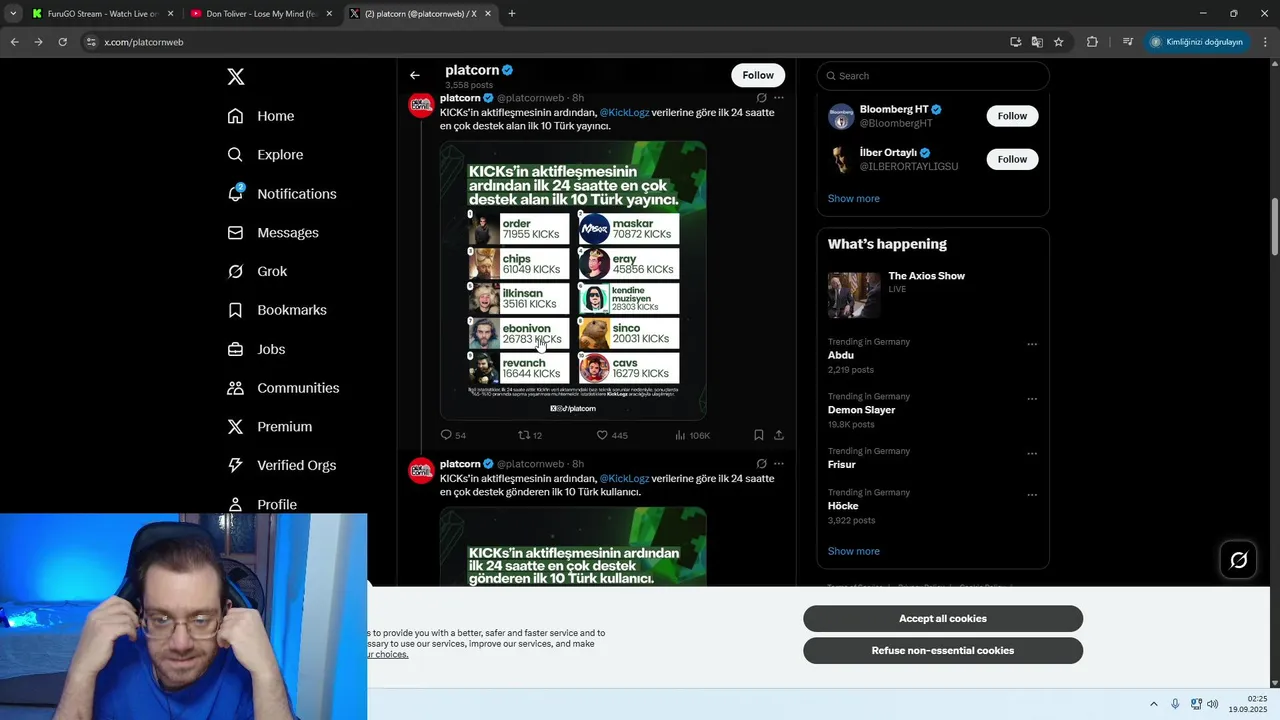Open browser extensions icon
1280x720 pixels.
click(1092, 42)
